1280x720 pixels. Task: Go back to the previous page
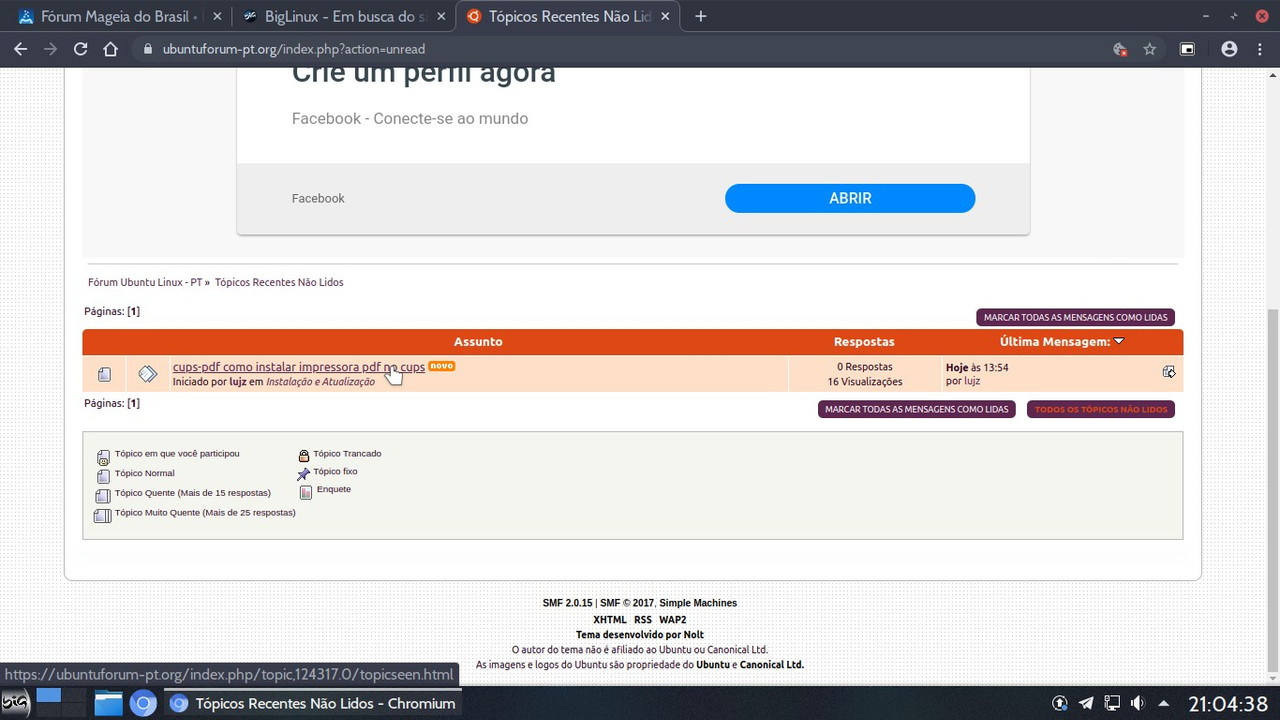20,49
